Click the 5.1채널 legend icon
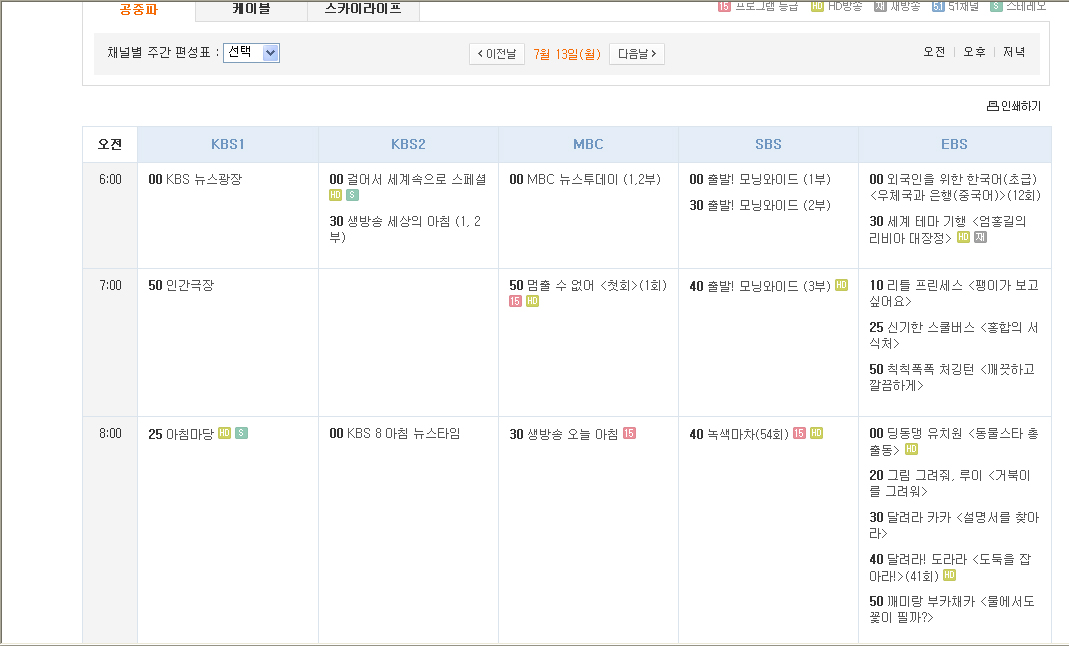 point(938,6)
